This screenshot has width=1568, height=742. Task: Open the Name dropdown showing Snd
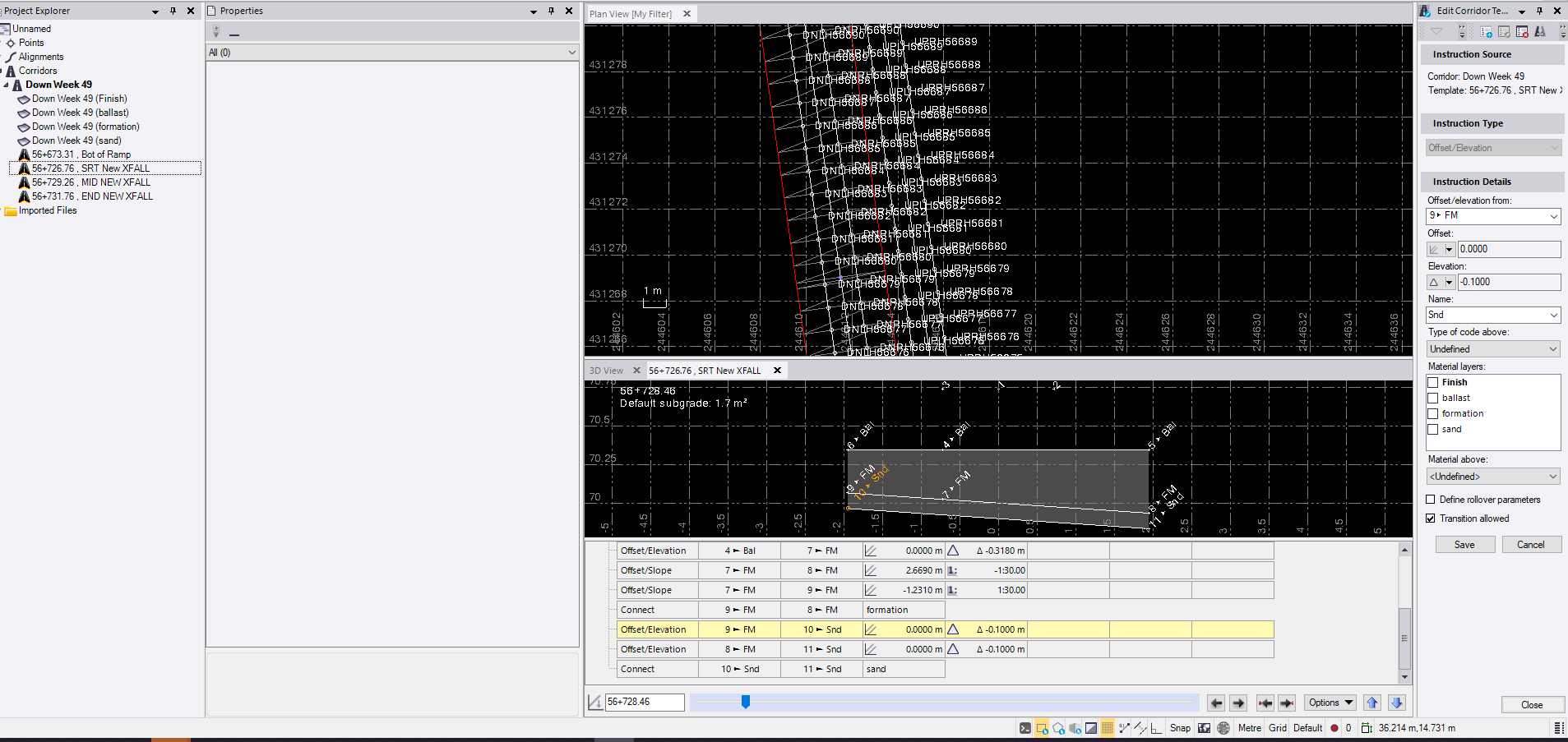1553,316
